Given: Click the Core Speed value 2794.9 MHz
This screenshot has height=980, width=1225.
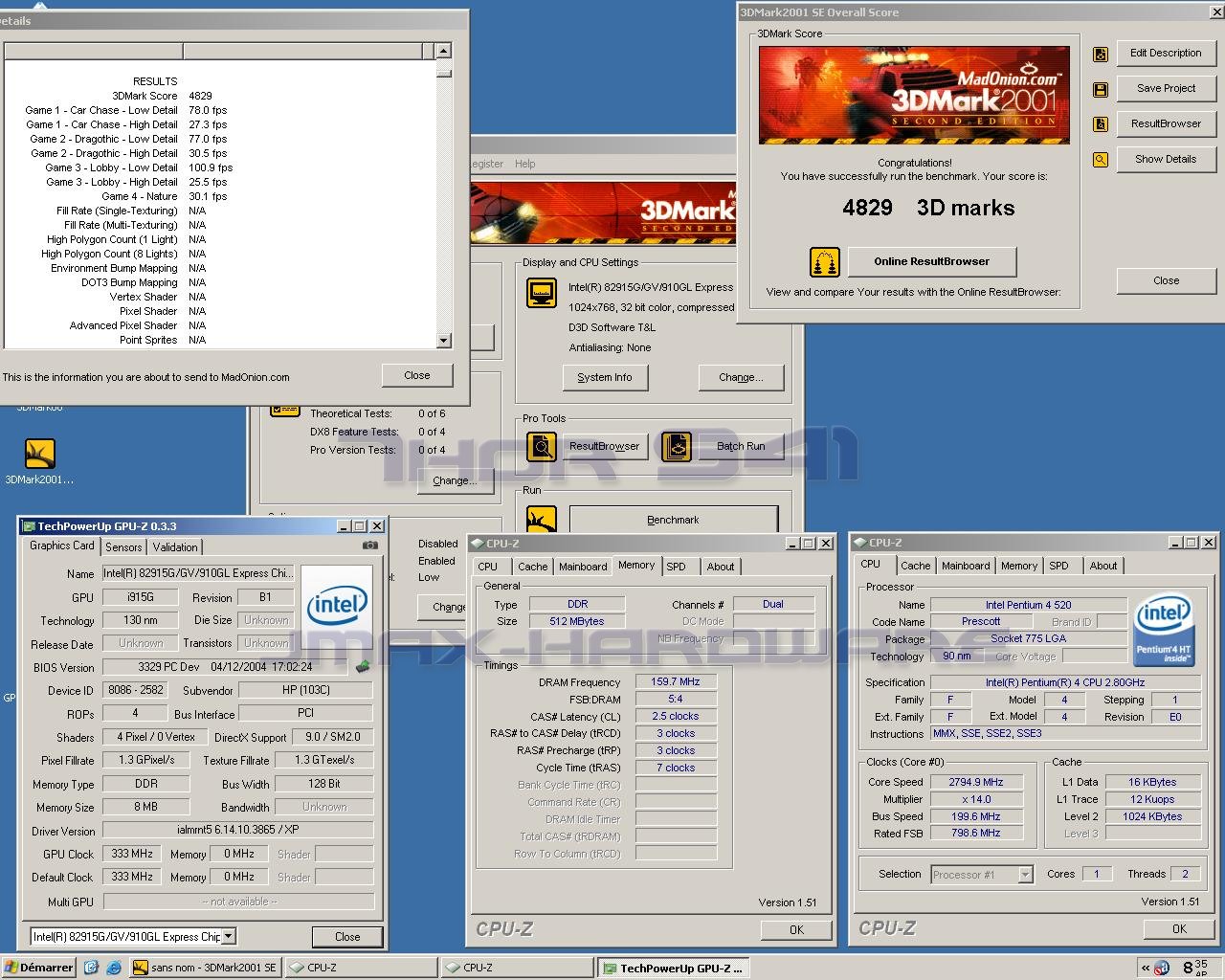Looking at the screenshot, I should point(976,782).
